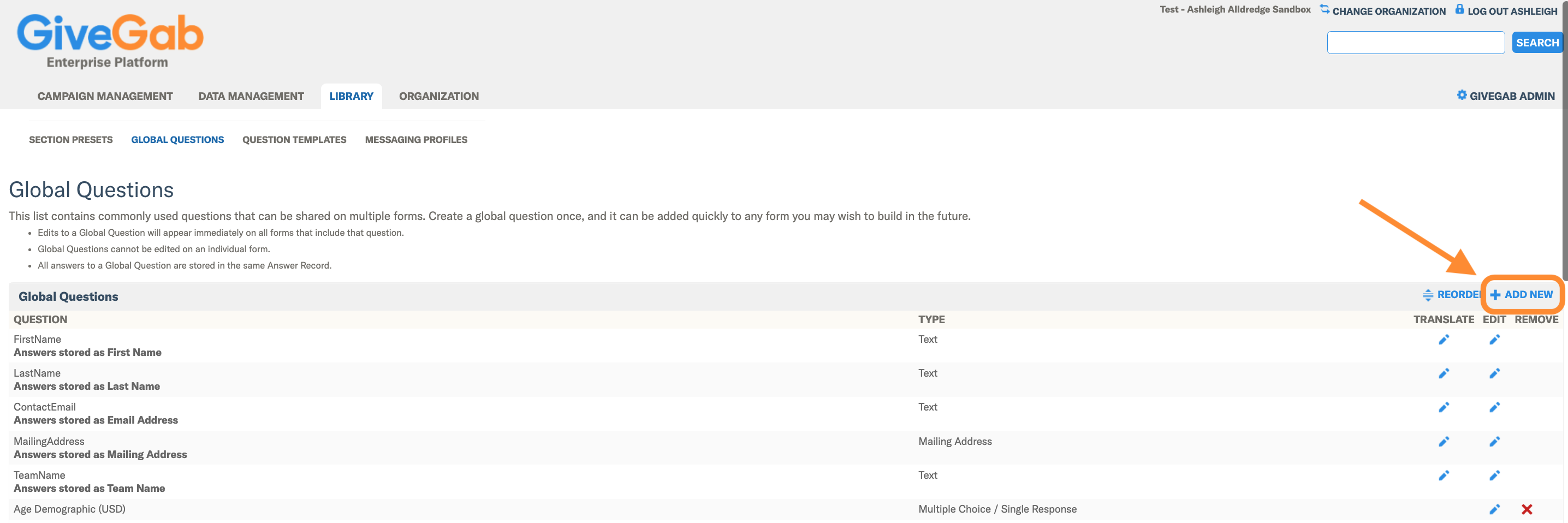Switch to the Organization tab
Screen dimensions: 1568x523
point(439,96)
